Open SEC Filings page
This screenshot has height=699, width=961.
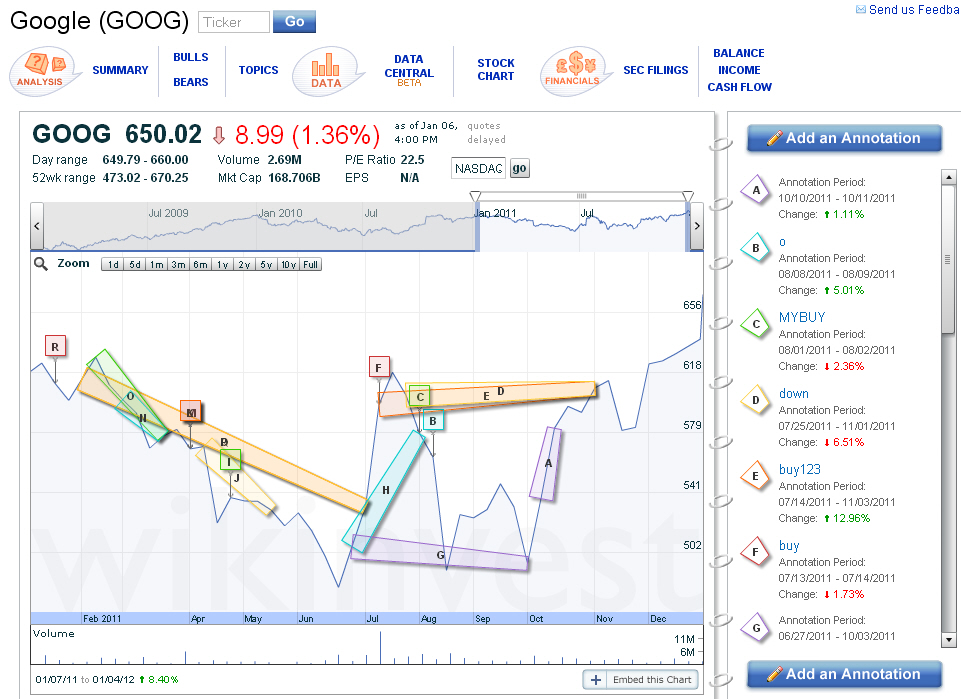tap(656, 70)
